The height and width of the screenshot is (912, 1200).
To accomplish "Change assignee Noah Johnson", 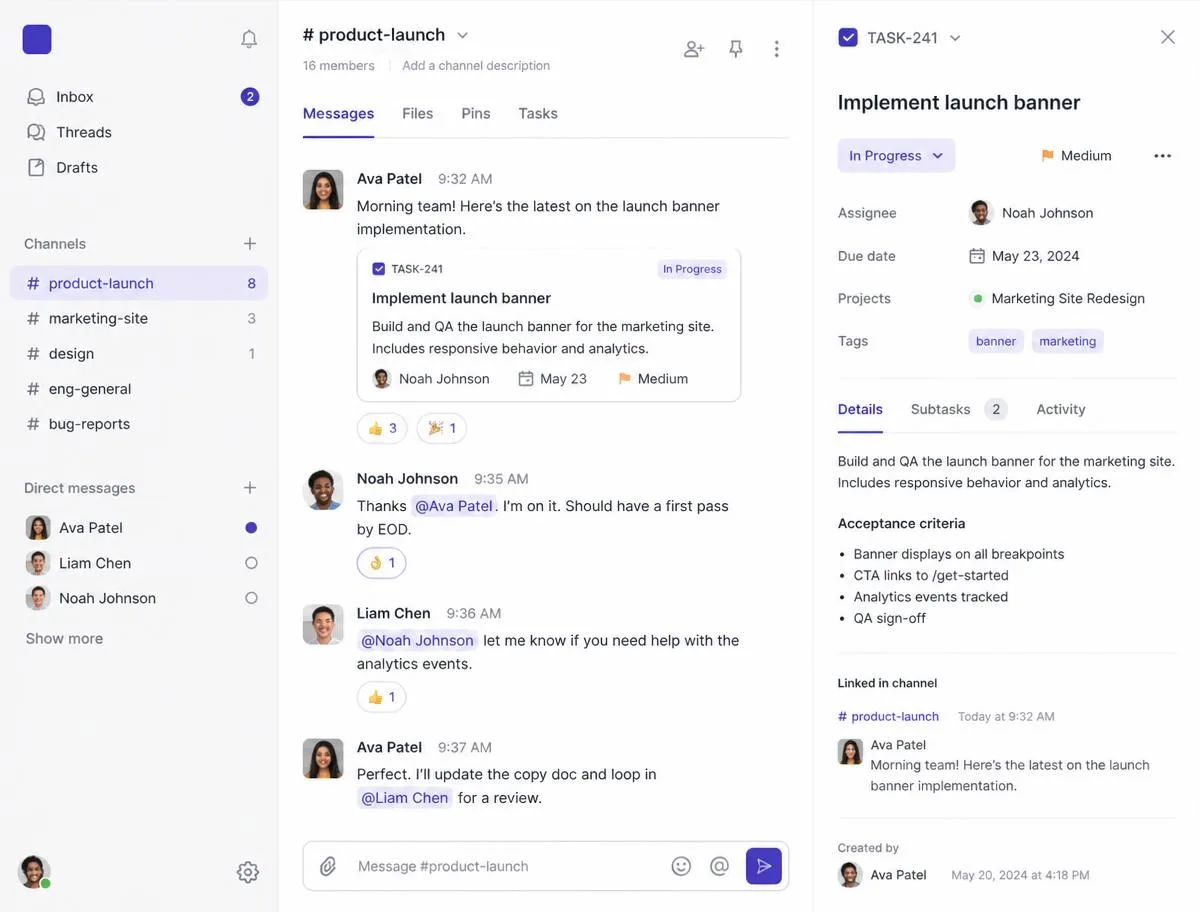I will click(x=1031, y=213).
